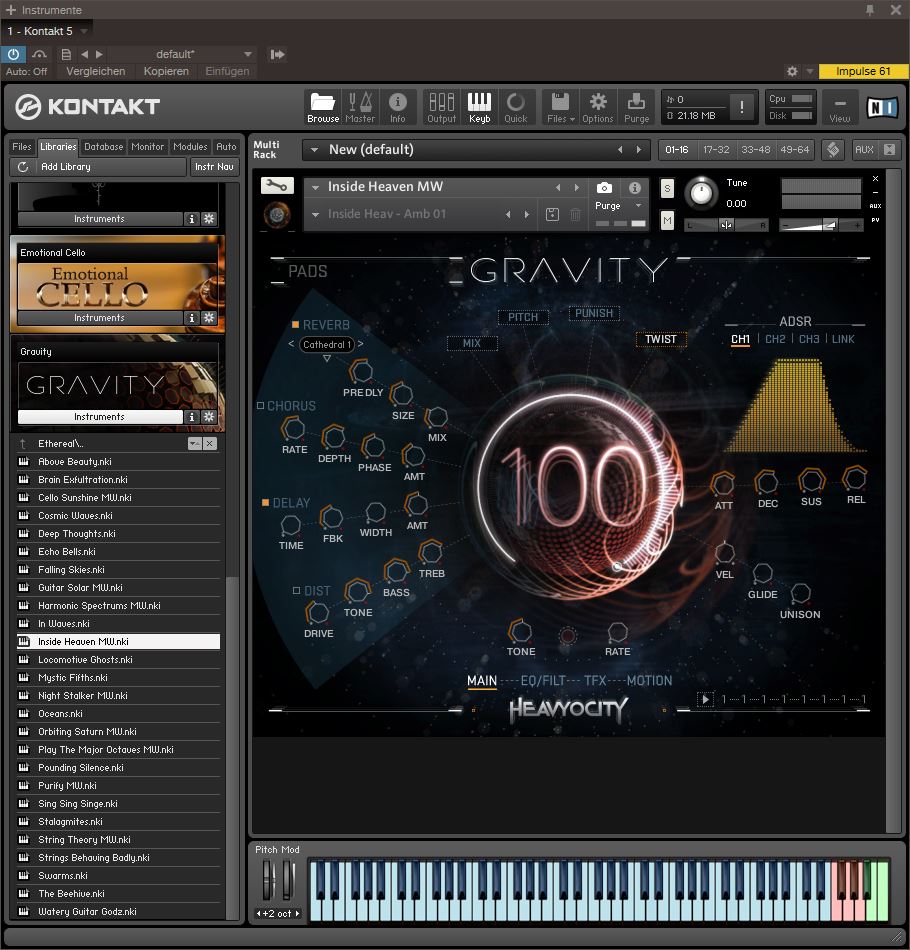Switch to the Database tab
Screen dimensions: 910x950
(x=104, y=147)
